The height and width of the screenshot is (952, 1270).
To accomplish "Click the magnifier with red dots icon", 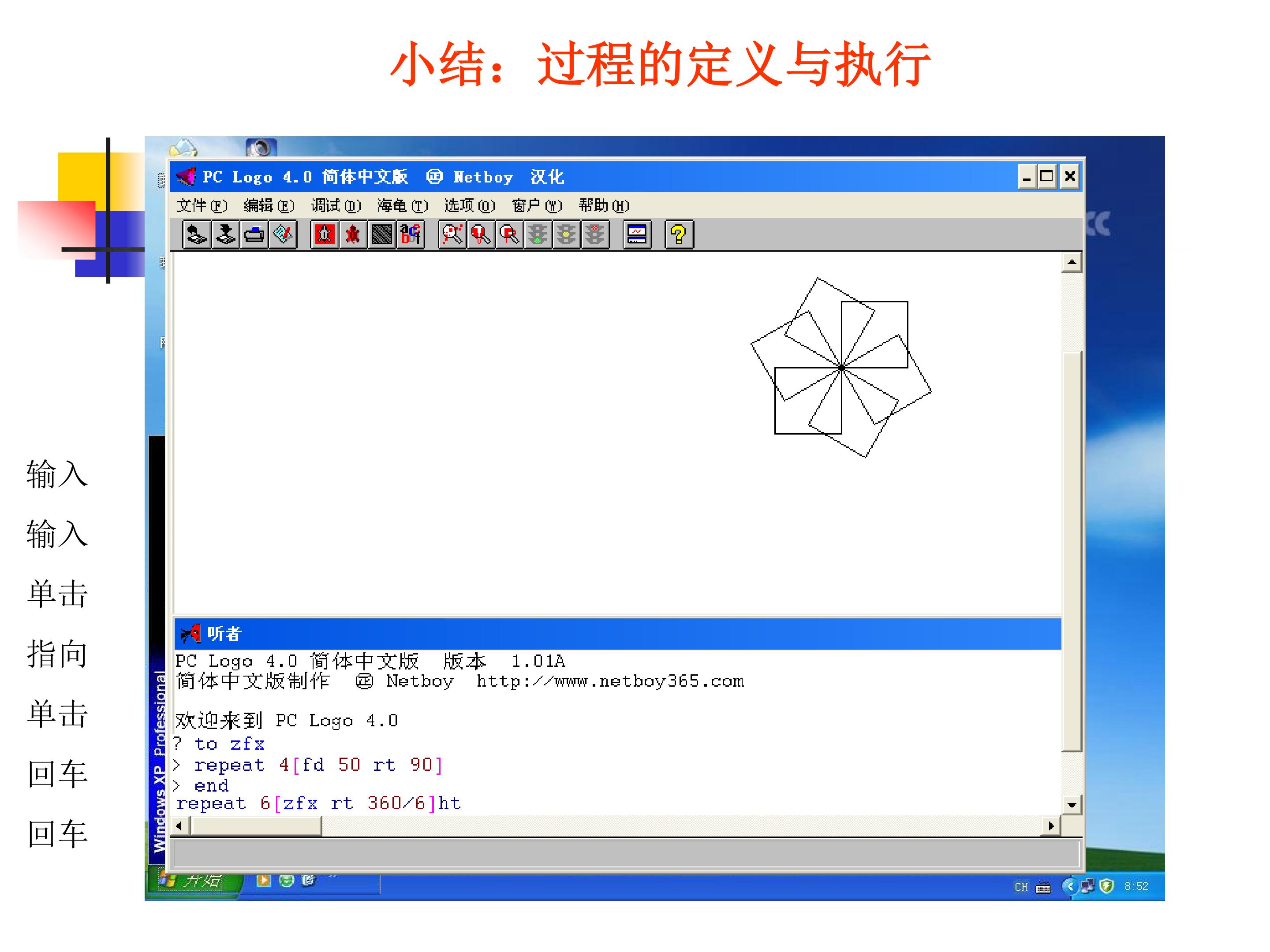I will coord(452,234).
